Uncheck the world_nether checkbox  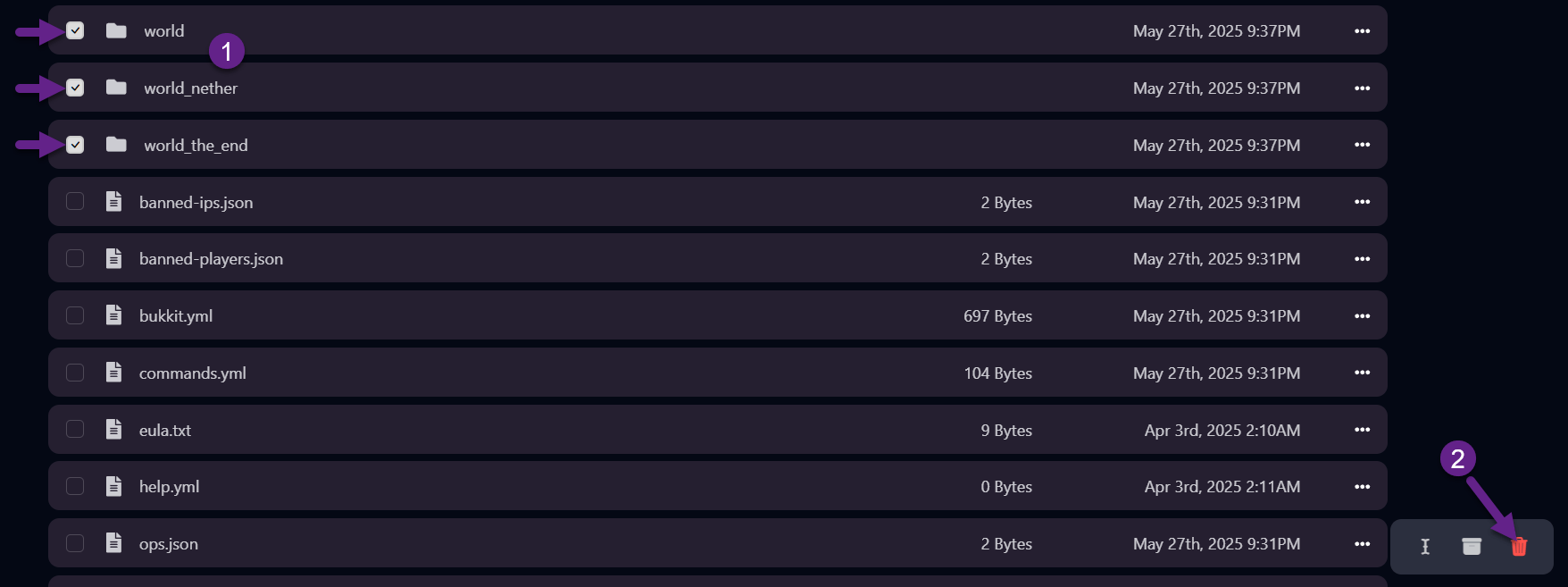pos(75,88)
